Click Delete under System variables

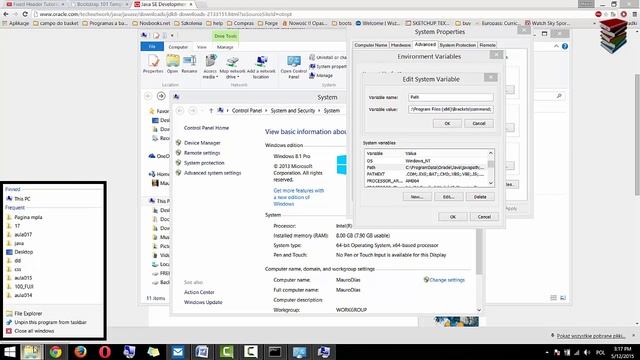coord(480,197)
